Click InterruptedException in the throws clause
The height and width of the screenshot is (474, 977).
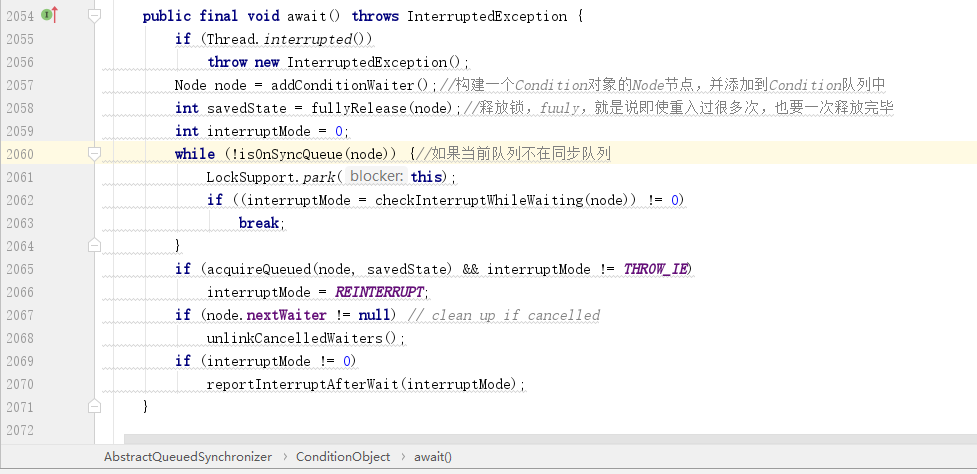[x=487, y=16]
